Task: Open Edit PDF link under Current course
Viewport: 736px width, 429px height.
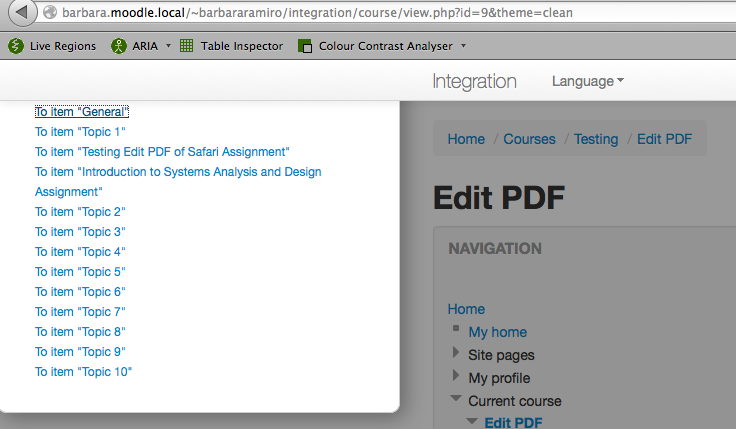Action: click(513, 422)
